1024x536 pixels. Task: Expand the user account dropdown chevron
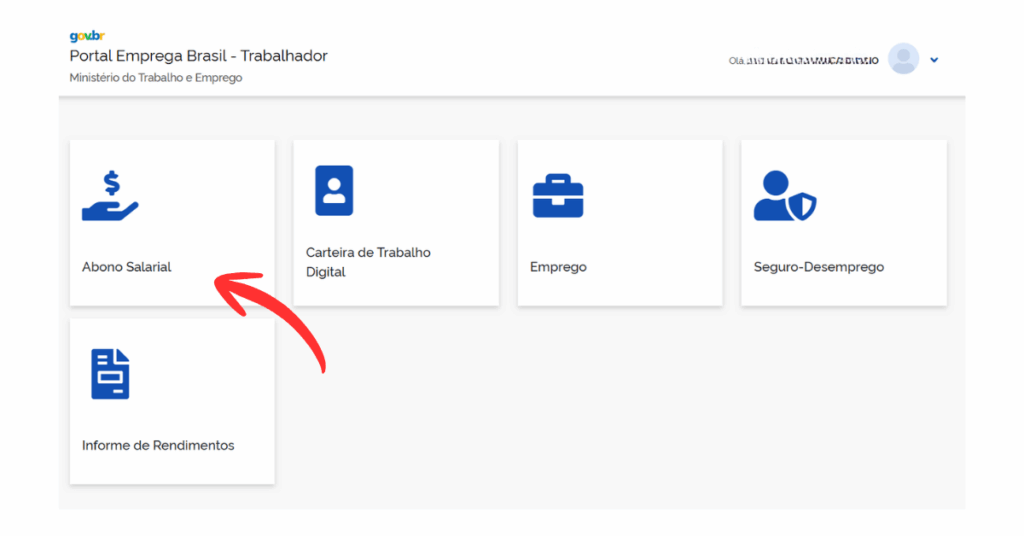click(x=934, y=60)
